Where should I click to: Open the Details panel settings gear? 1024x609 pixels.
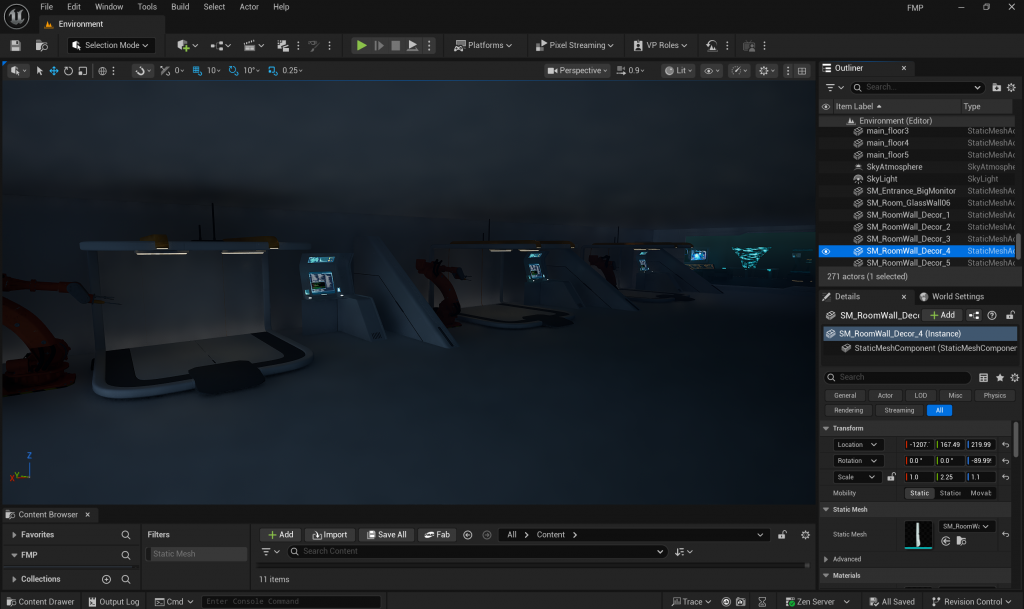coord(1015,377)
